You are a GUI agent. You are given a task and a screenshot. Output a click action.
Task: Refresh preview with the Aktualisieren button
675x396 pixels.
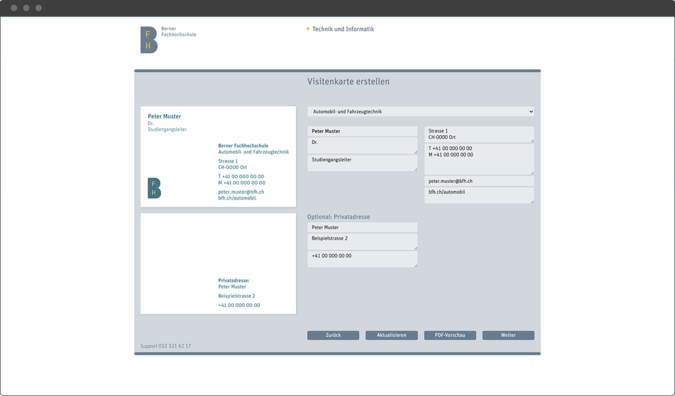click(392, 335)
